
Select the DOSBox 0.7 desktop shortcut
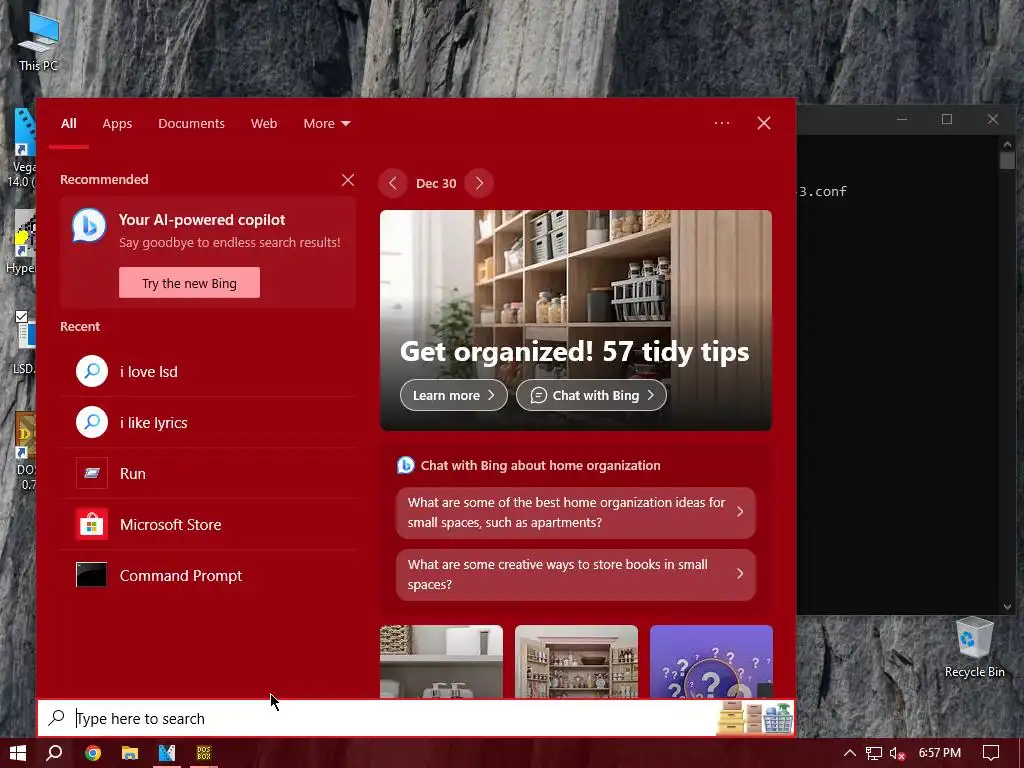pyautogui.click(x=25, y=451)
